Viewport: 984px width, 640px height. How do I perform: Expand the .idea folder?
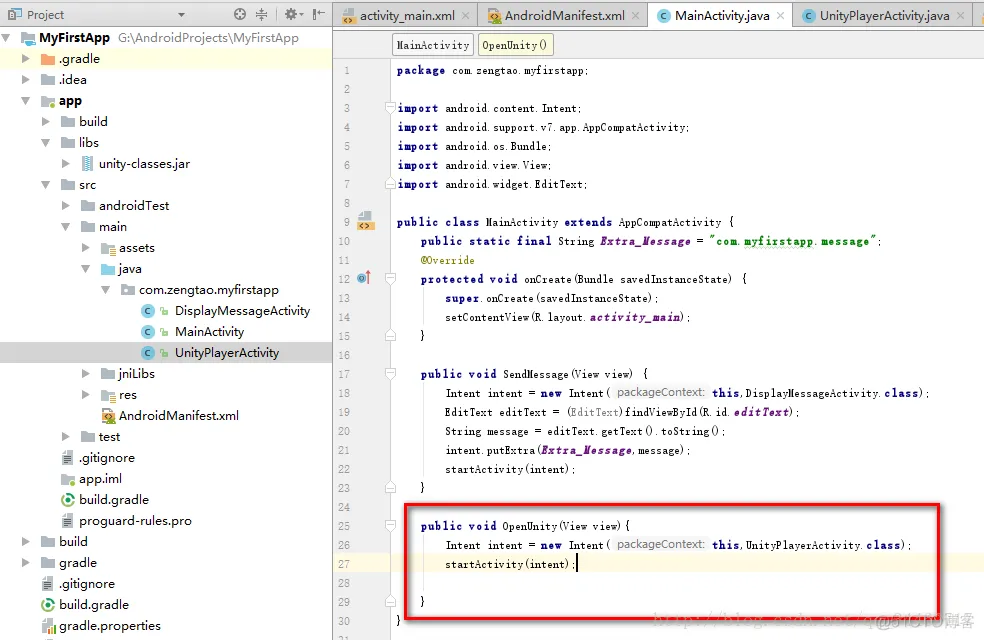26,80
